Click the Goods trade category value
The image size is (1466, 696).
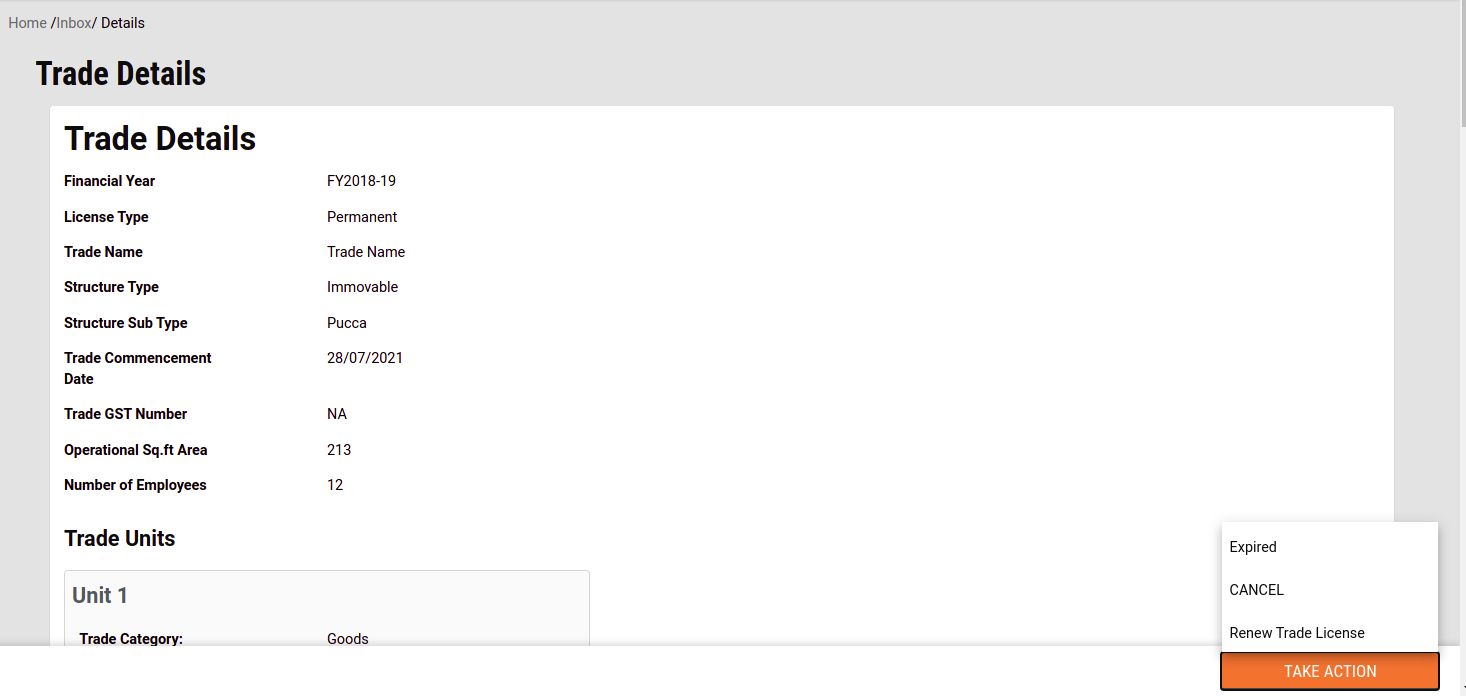click(x=347, y=639)
